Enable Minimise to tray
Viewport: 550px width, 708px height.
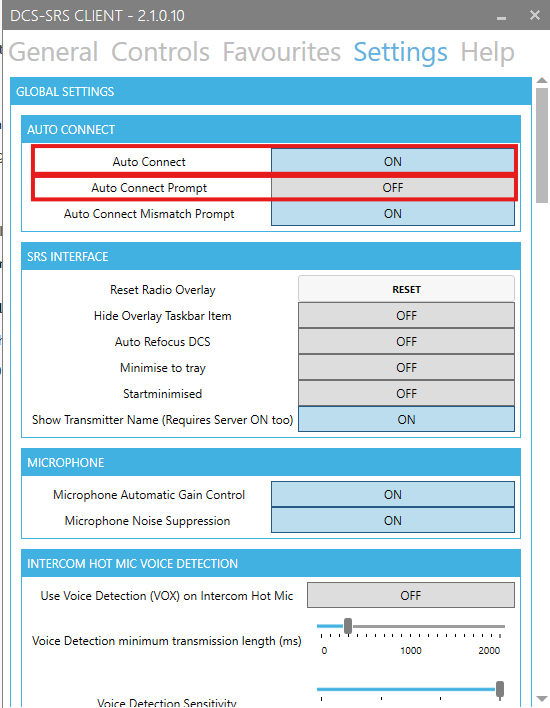[x=406, y=368]
